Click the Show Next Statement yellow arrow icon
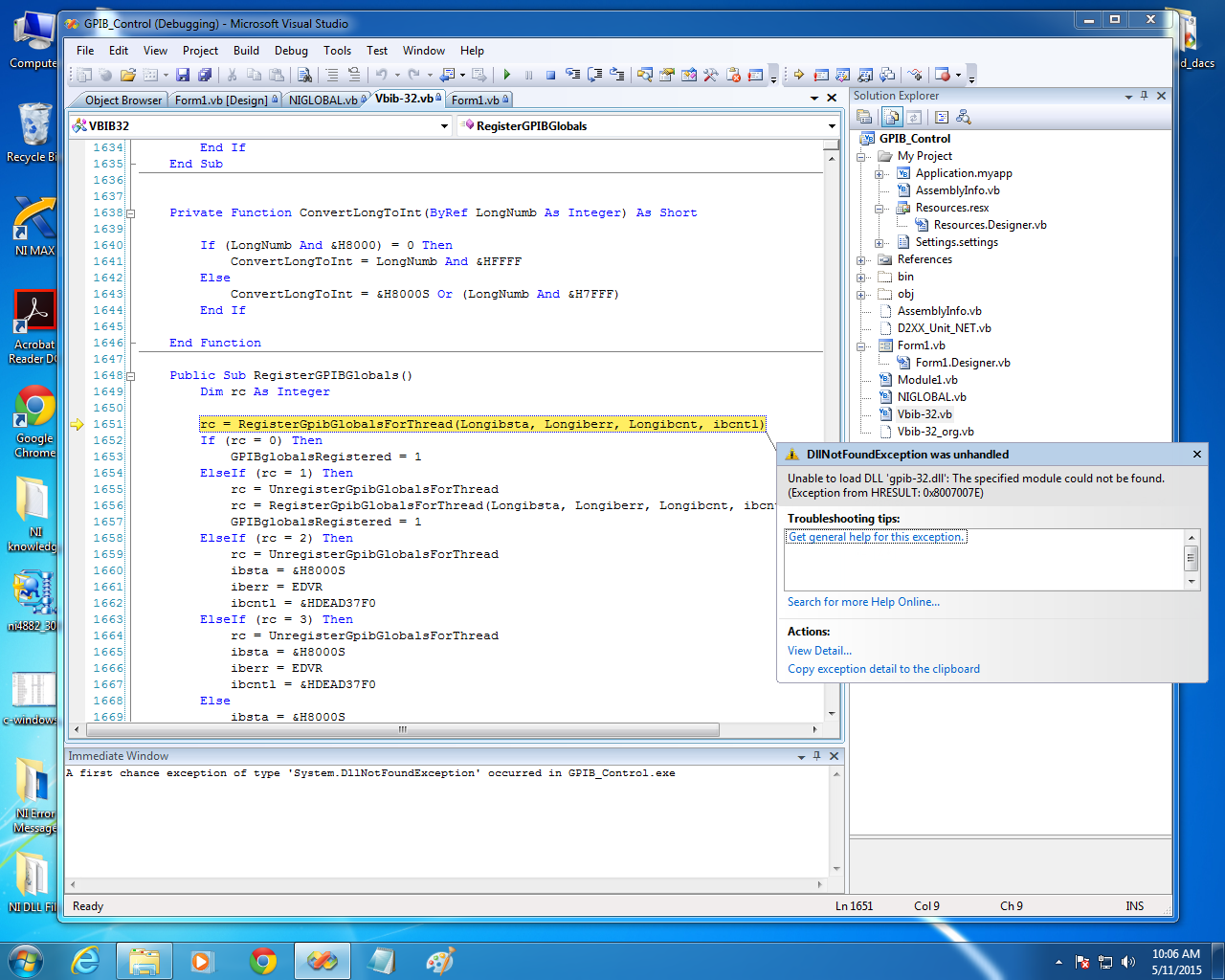 pos(798,75)
